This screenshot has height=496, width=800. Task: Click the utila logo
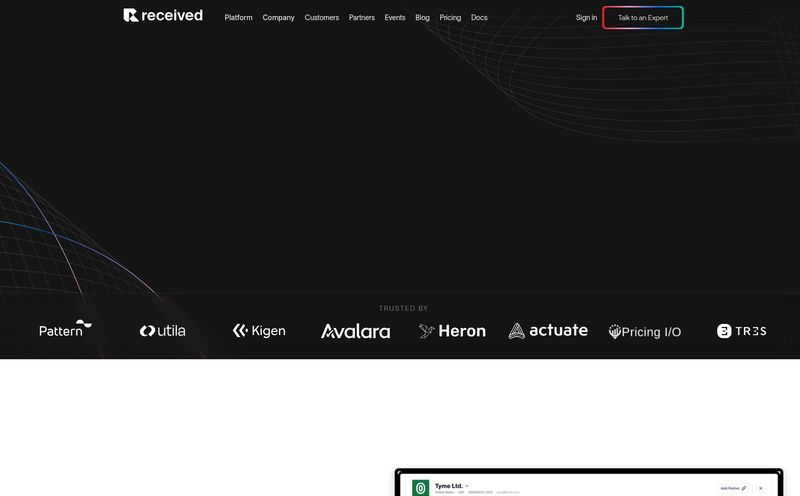pyautogui.click(x=162, y=331)
